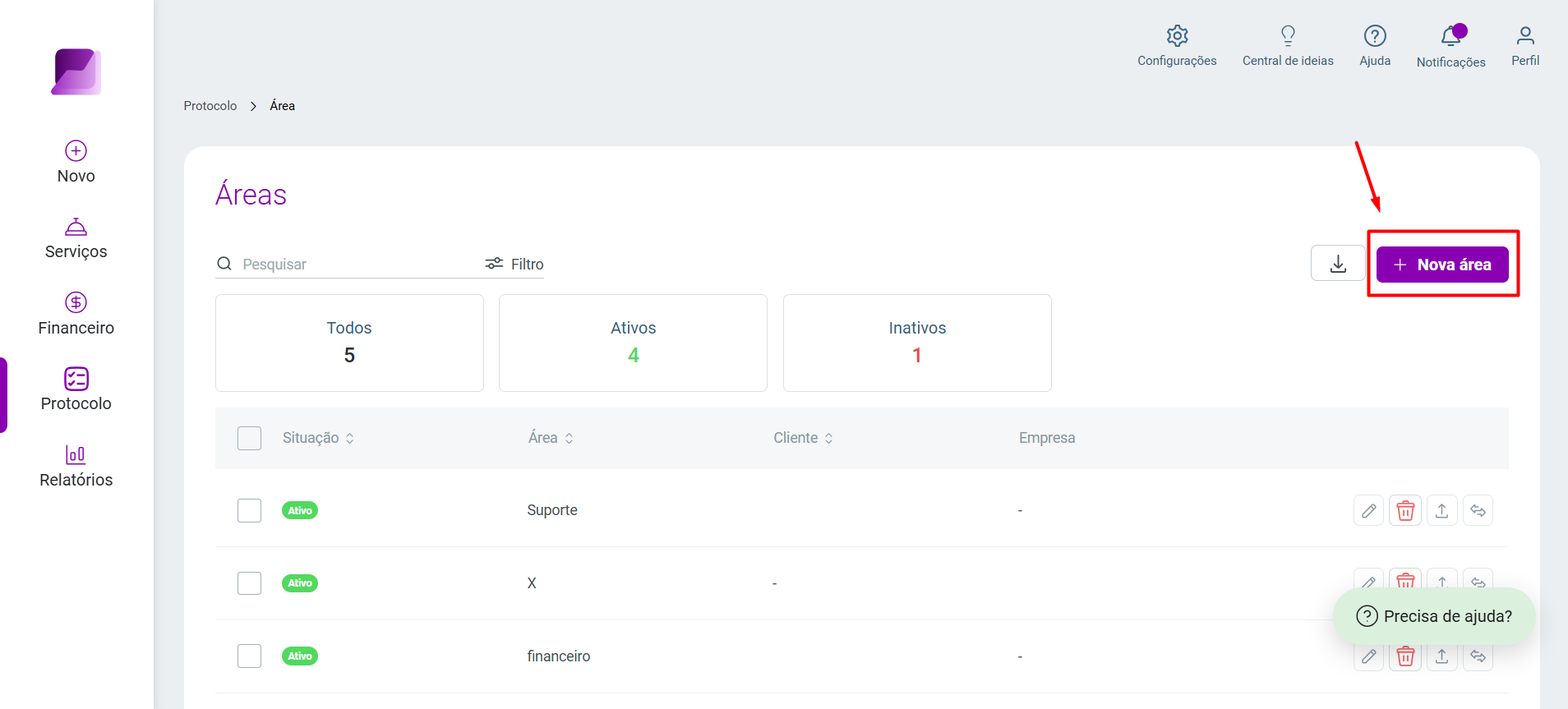The image size is (1568, 709).
Task: Click the X area name
Action: (532, 583)
